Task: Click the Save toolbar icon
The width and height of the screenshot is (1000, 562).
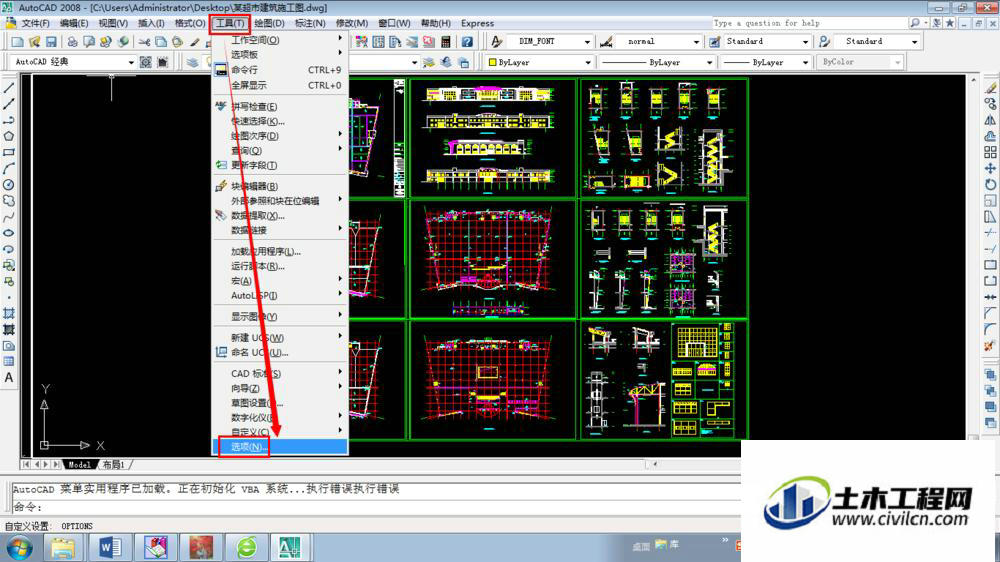Action: (51, 41)
